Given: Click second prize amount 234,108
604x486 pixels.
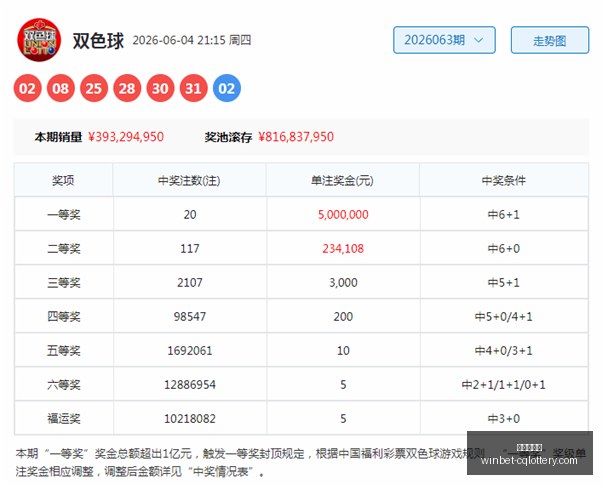Looking at the screenshot, I should pyautogui.click(x=343, y=248).
